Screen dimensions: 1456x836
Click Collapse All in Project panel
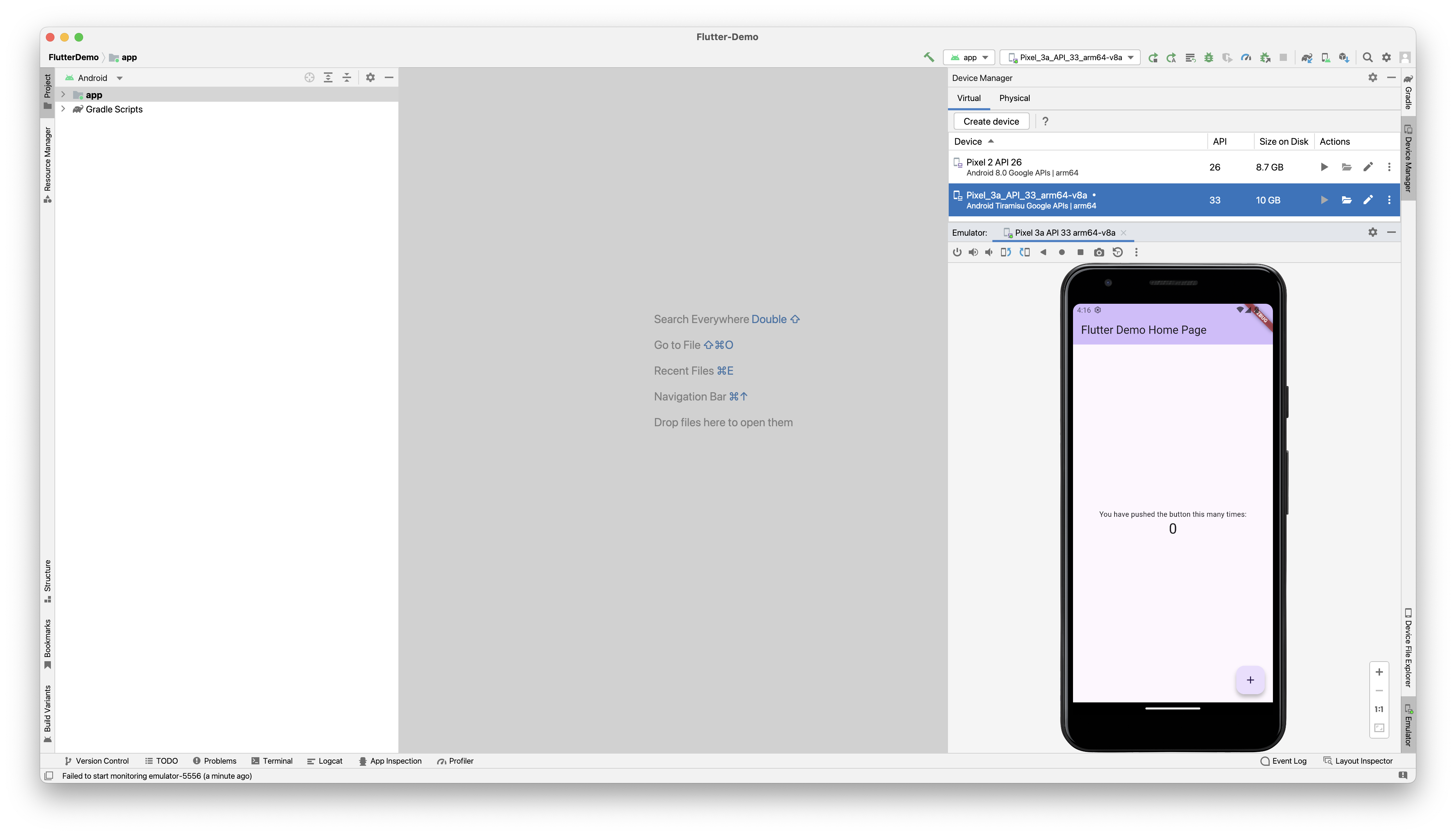pos(347,77)
